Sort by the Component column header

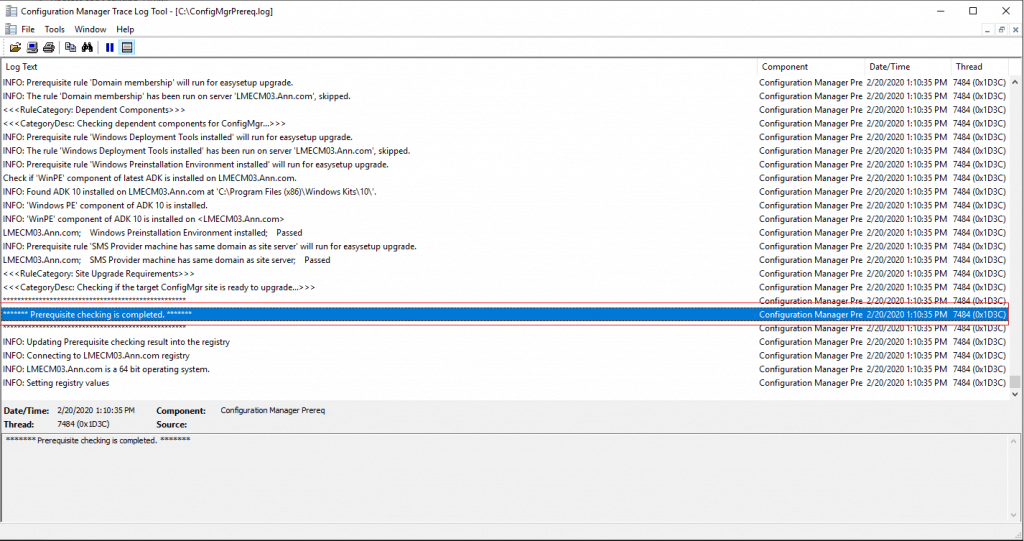tap(811, 67)
